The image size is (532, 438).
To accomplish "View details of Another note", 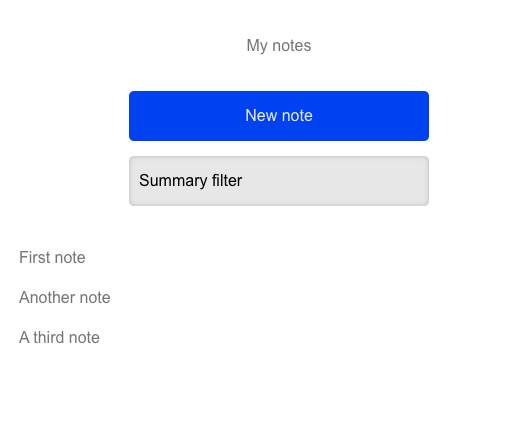I will [x=64, y=297].
